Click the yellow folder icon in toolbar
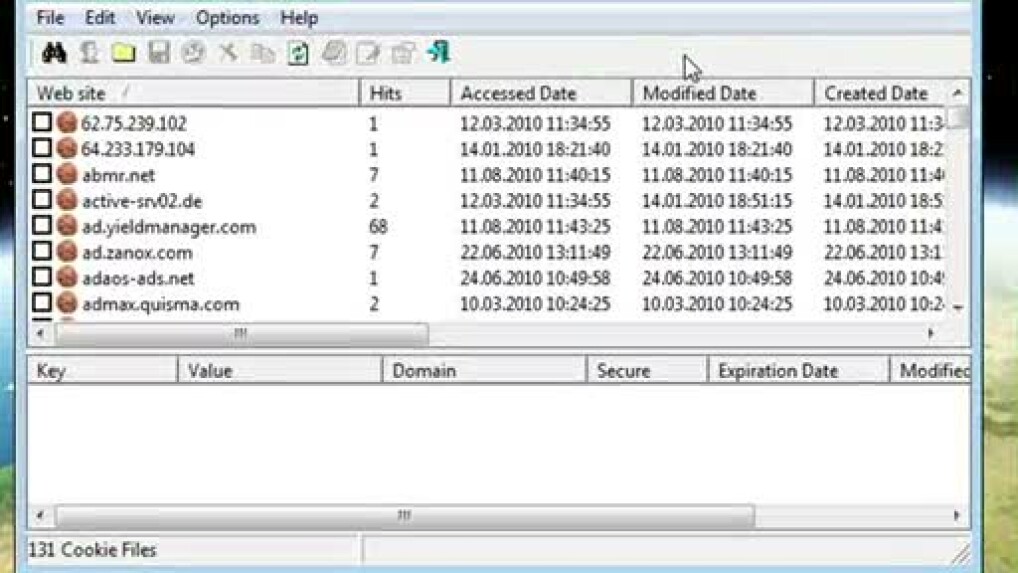1018x573 pixels. click(123, 53)
